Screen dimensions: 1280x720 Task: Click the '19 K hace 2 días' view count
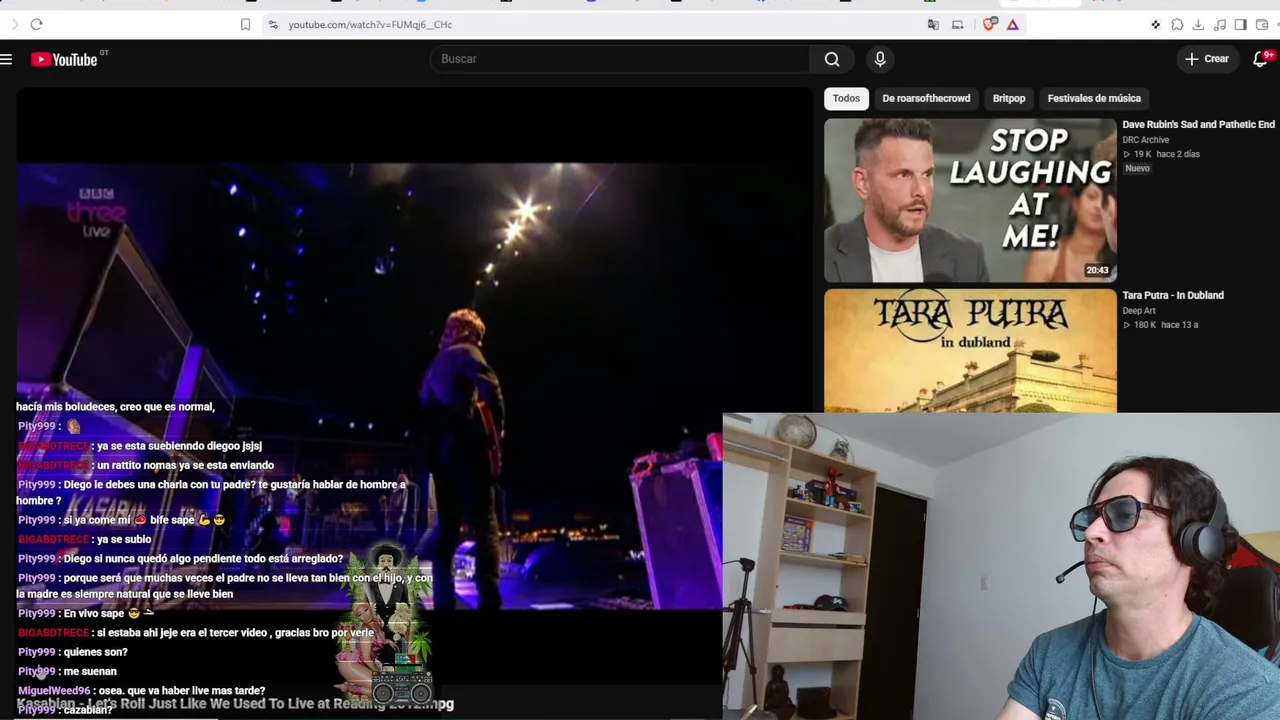click(x=1160, y=154)
